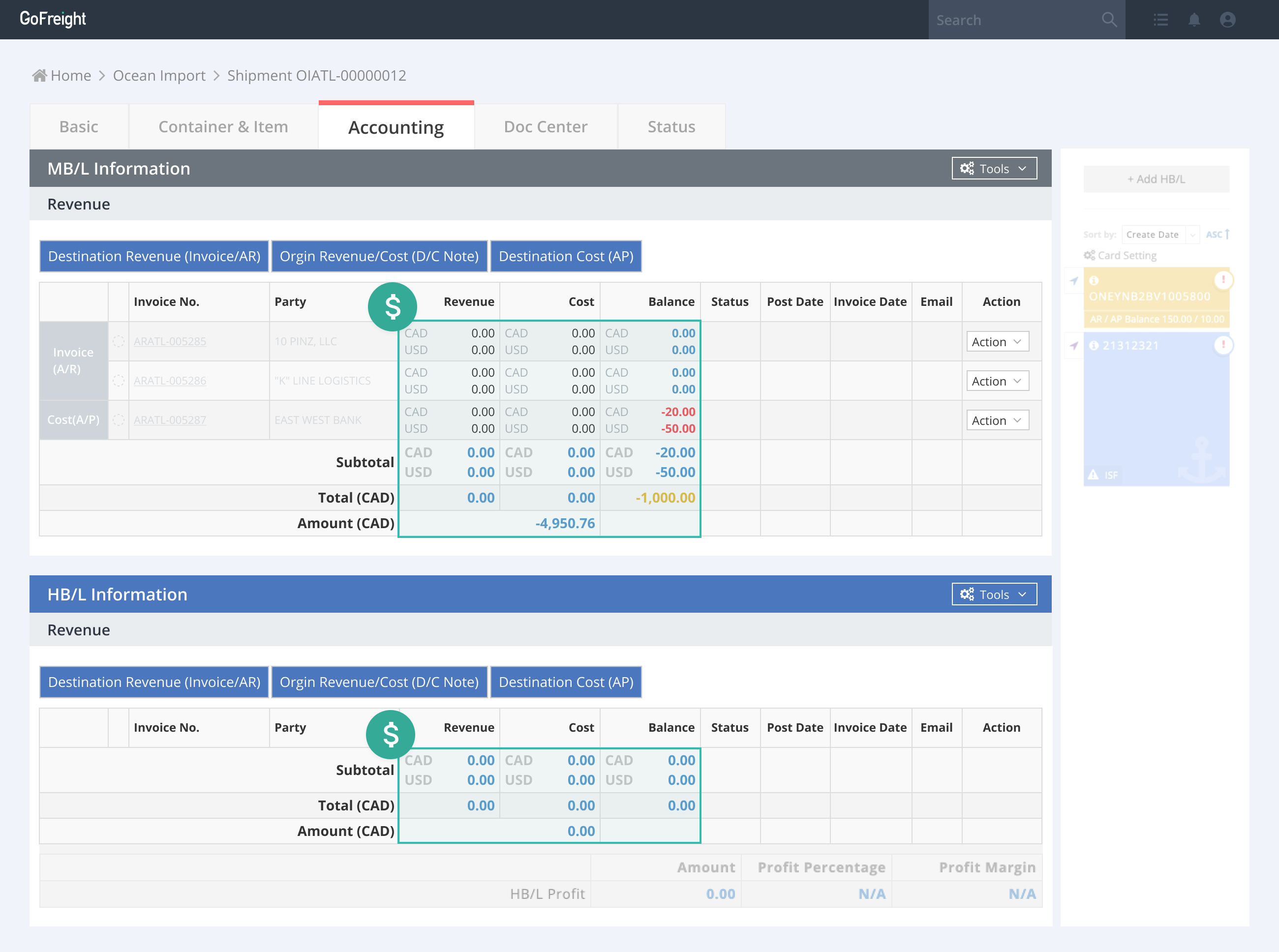
Task: Select the ARATL-005285 row checkbox
Action: [x=119, y=341]
